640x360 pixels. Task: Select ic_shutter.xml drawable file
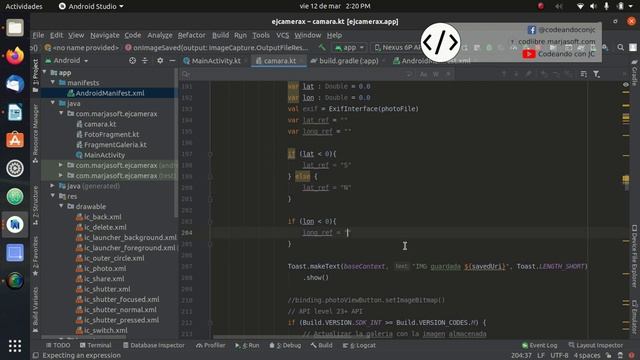[103, 289]
